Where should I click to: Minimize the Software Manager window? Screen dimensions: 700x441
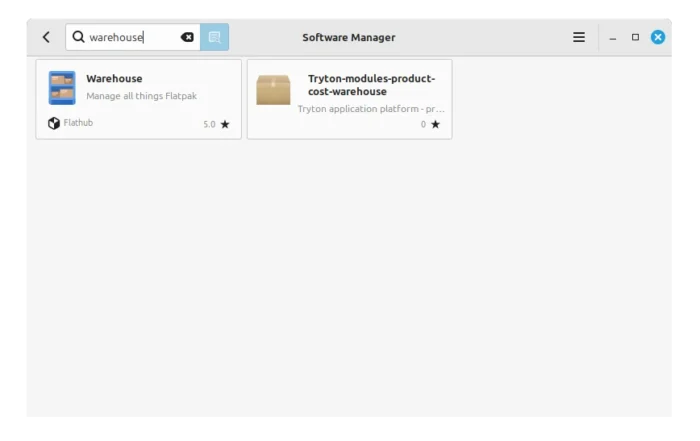(612, 38)
